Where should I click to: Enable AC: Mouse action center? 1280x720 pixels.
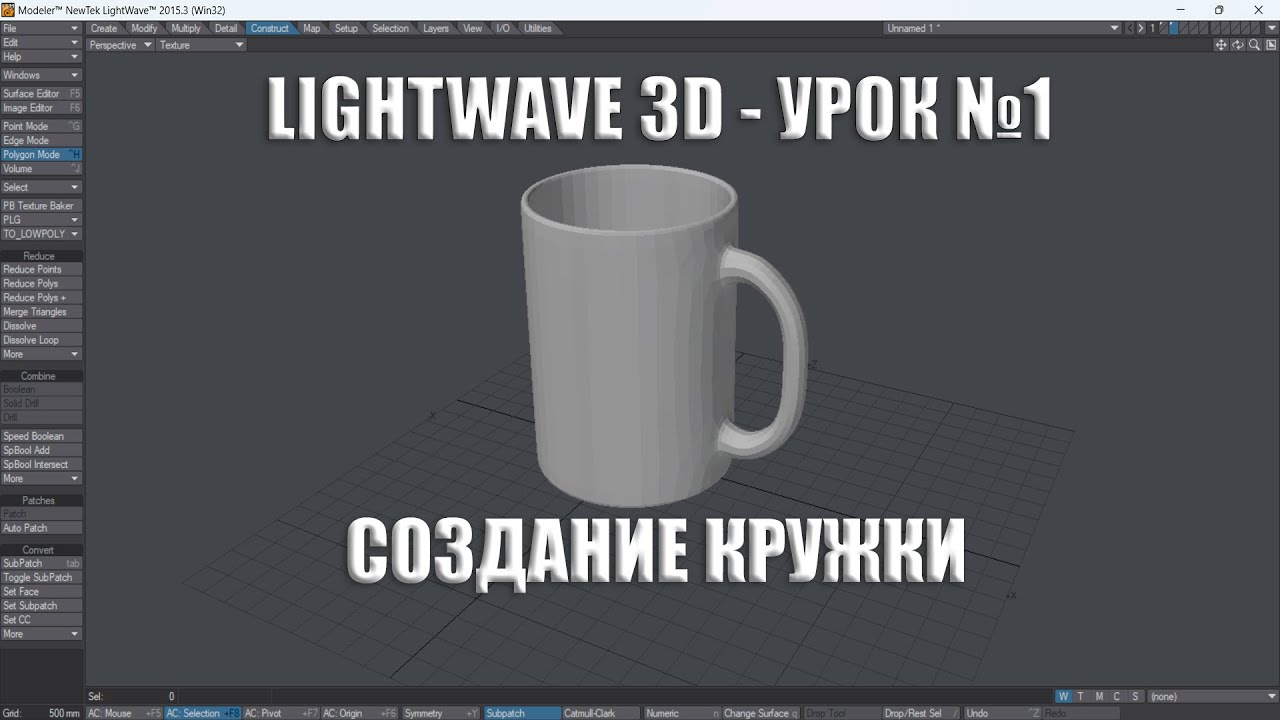123,713
